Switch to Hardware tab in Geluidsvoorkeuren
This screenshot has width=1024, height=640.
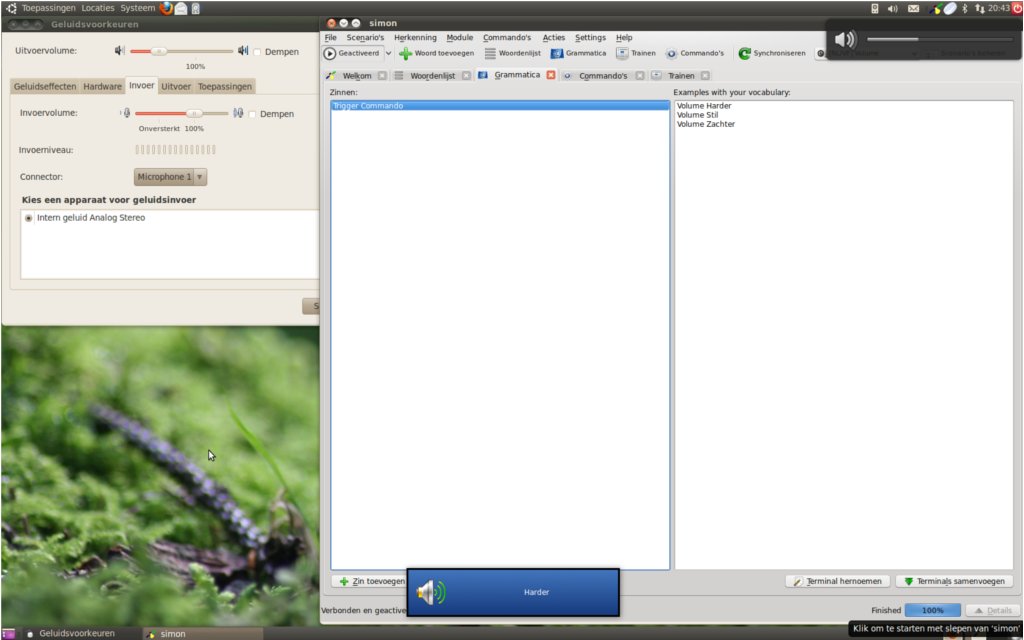pyautogui.click(x=103, y=87)
